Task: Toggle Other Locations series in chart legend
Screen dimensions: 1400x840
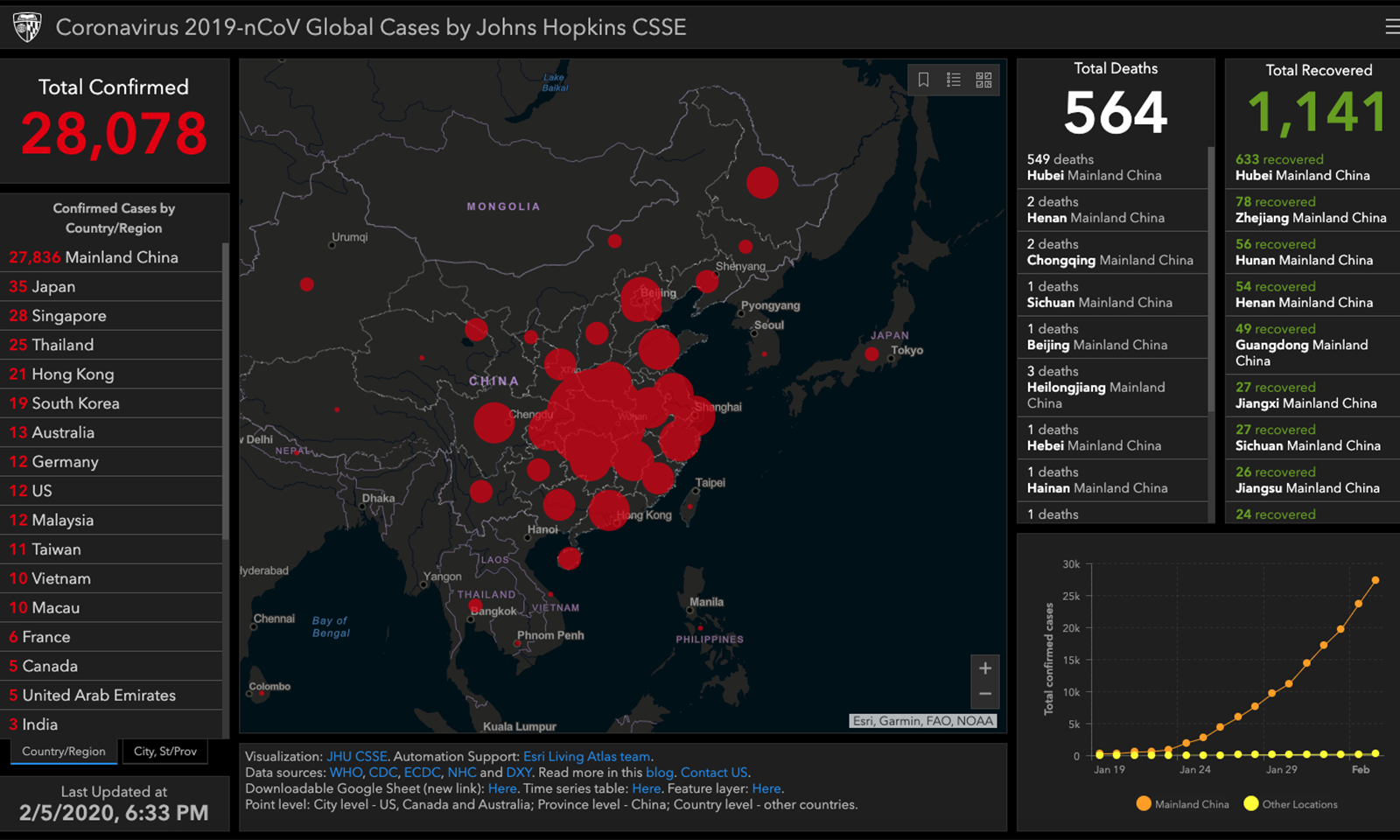Action: 1291,804
